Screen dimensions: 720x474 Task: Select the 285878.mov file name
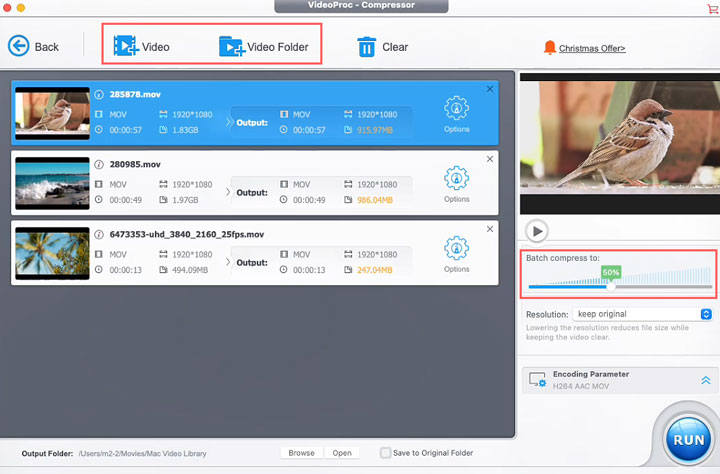point(135,95)
